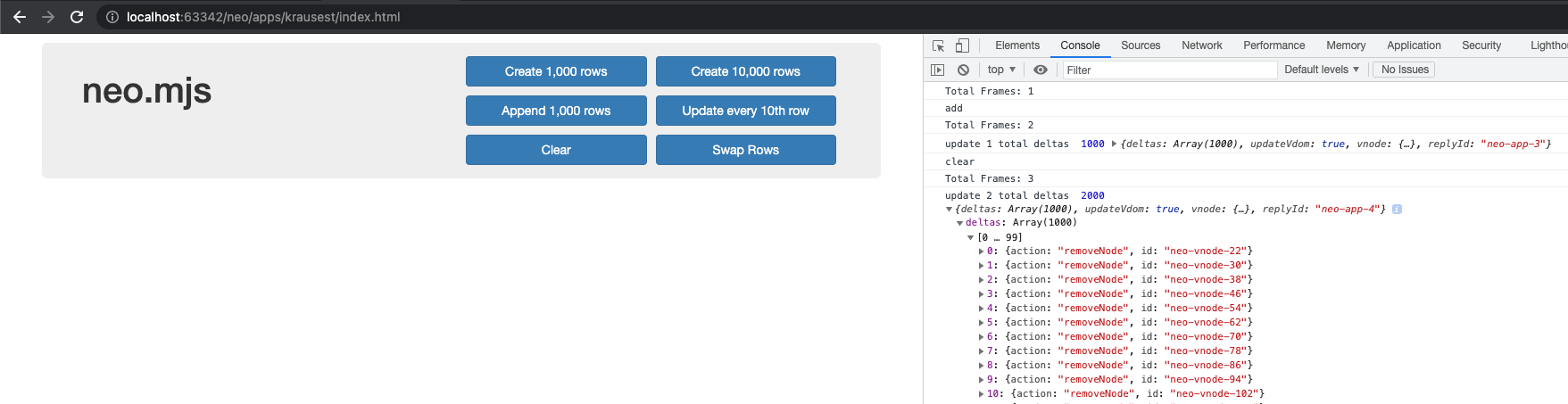Open the Application tab
Image resolution: width=1568 pixels, height=404 pixels.
tap(1414, 45)
